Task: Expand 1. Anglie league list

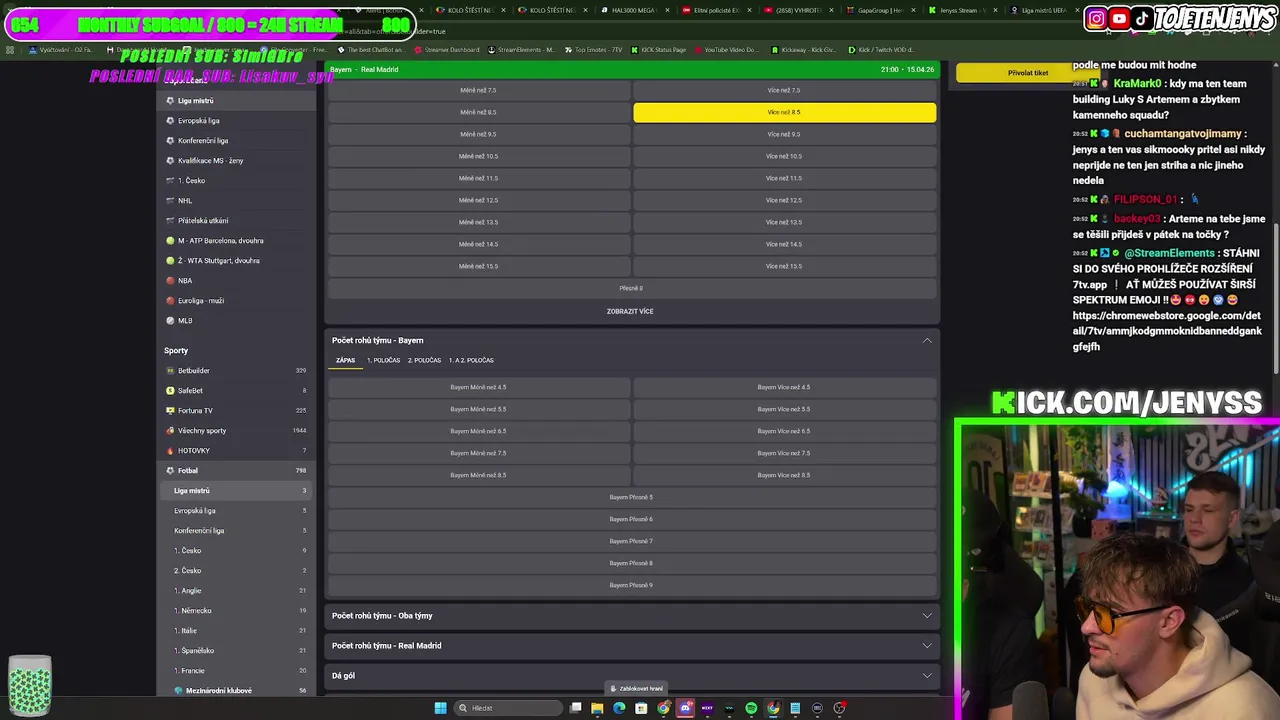Action: click(x=237, y=591)
